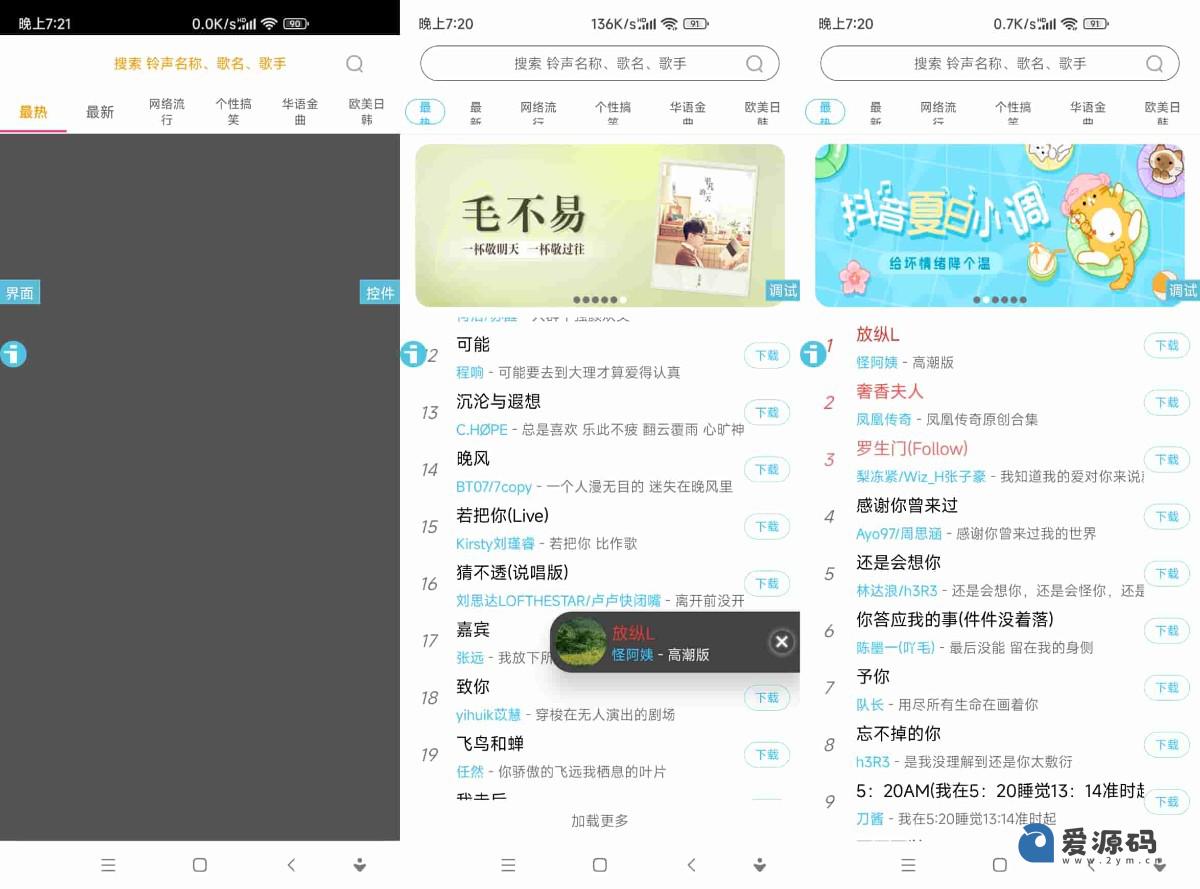Open artist link C.HØPE
1200x889 pixels.
click(x=482, y=429)
